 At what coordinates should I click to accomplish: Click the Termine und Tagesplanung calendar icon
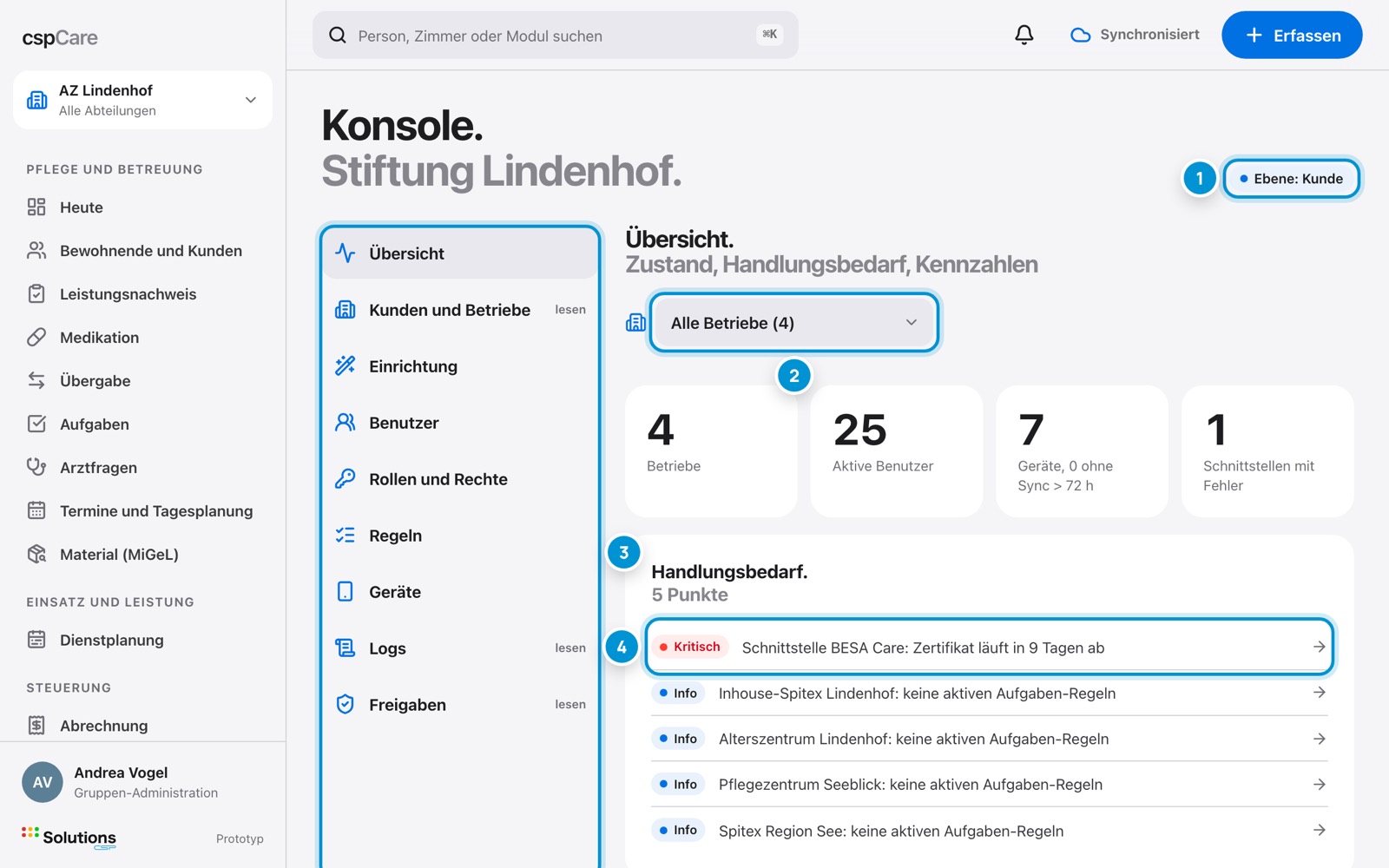click(x=36, y=510)
